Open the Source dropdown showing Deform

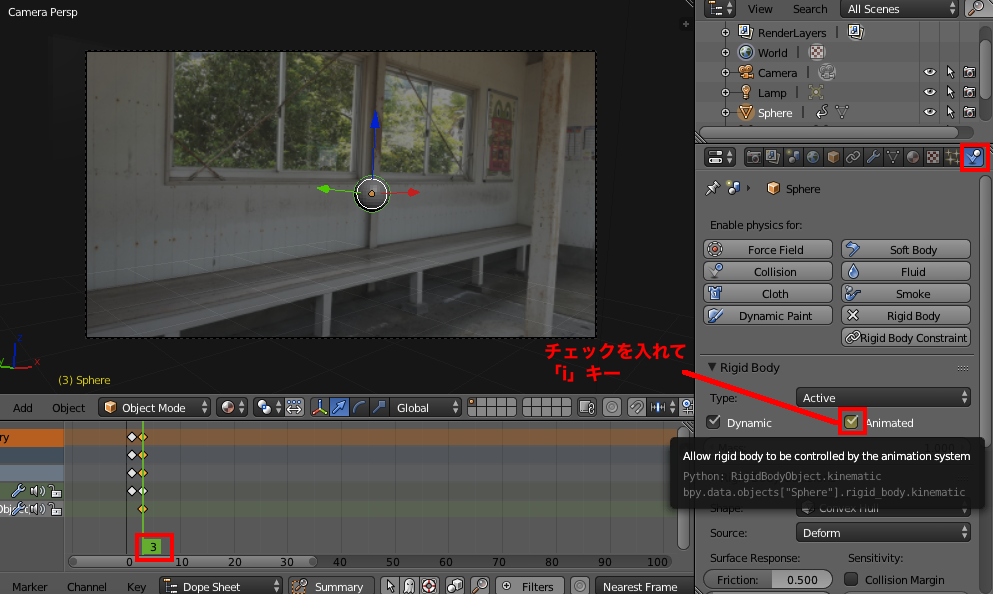pos(883,533)
